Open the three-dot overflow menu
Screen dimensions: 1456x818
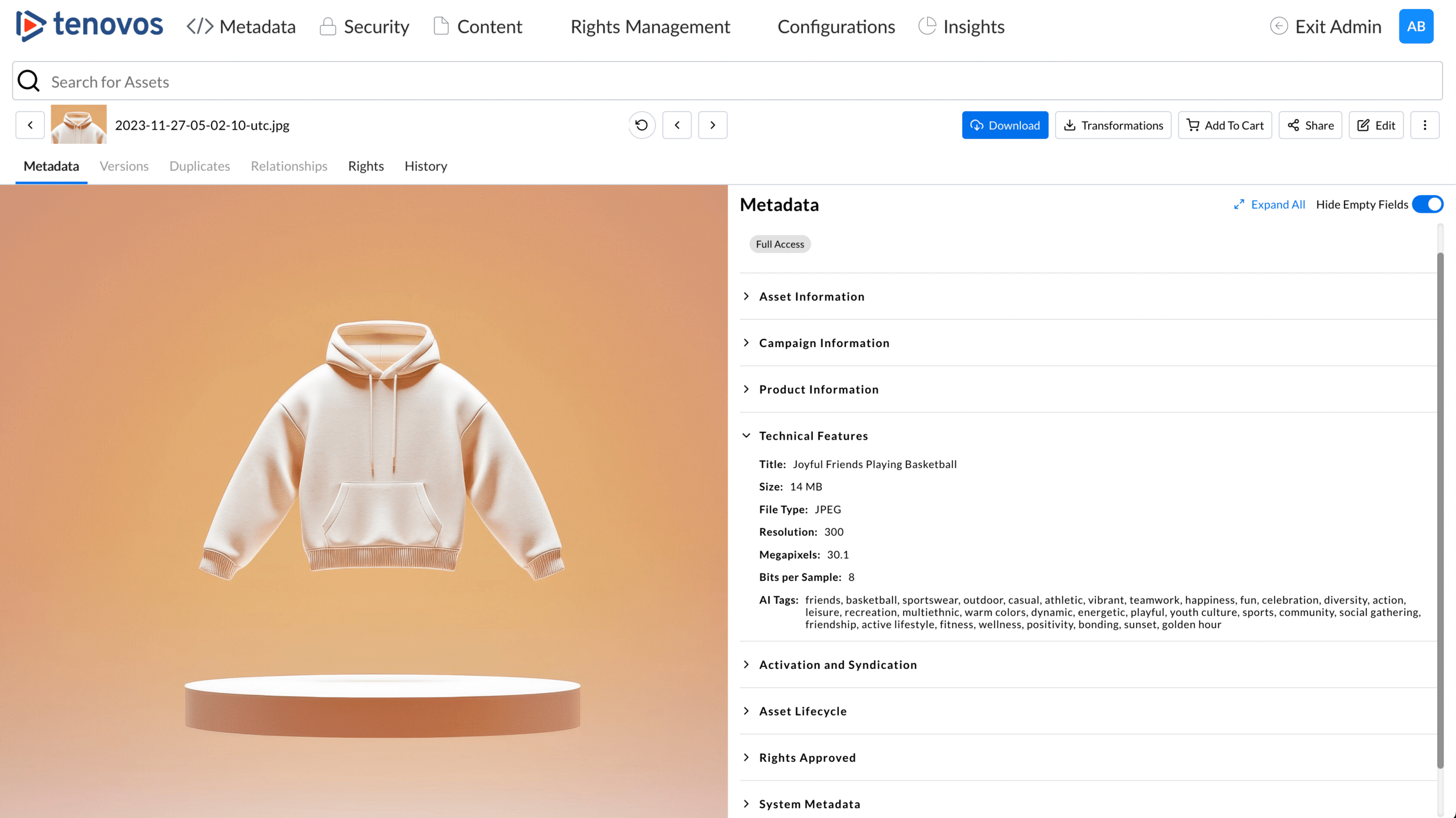(1425, 125)
